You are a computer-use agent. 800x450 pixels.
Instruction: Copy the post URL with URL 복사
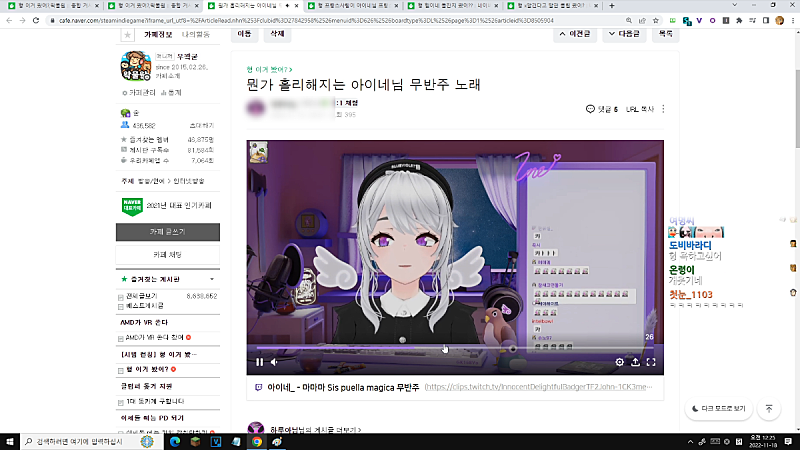click(640, 109)
